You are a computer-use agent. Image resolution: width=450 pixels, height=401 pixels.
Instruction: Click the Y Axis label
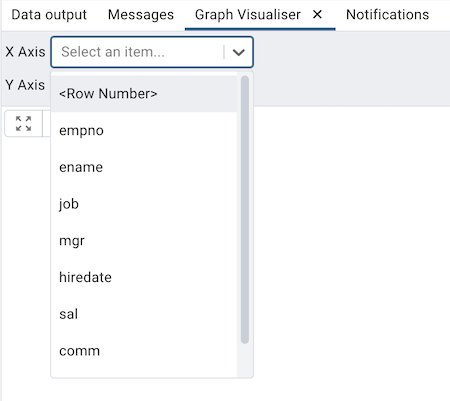click(x=25, y=85)
